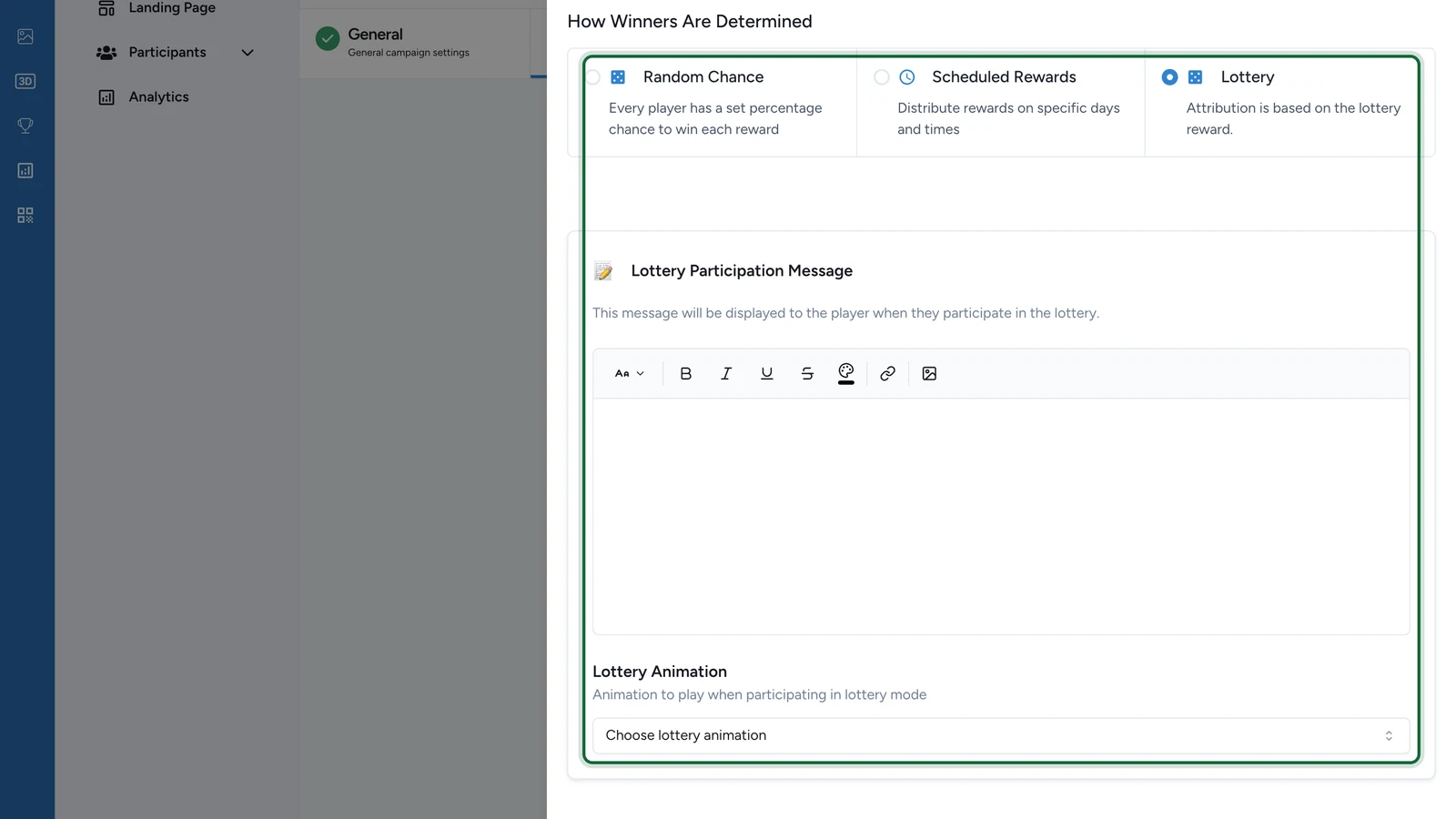1456x819 pixels.
Task: Apply strikethrough formatting in message editor
Action: 807,373
